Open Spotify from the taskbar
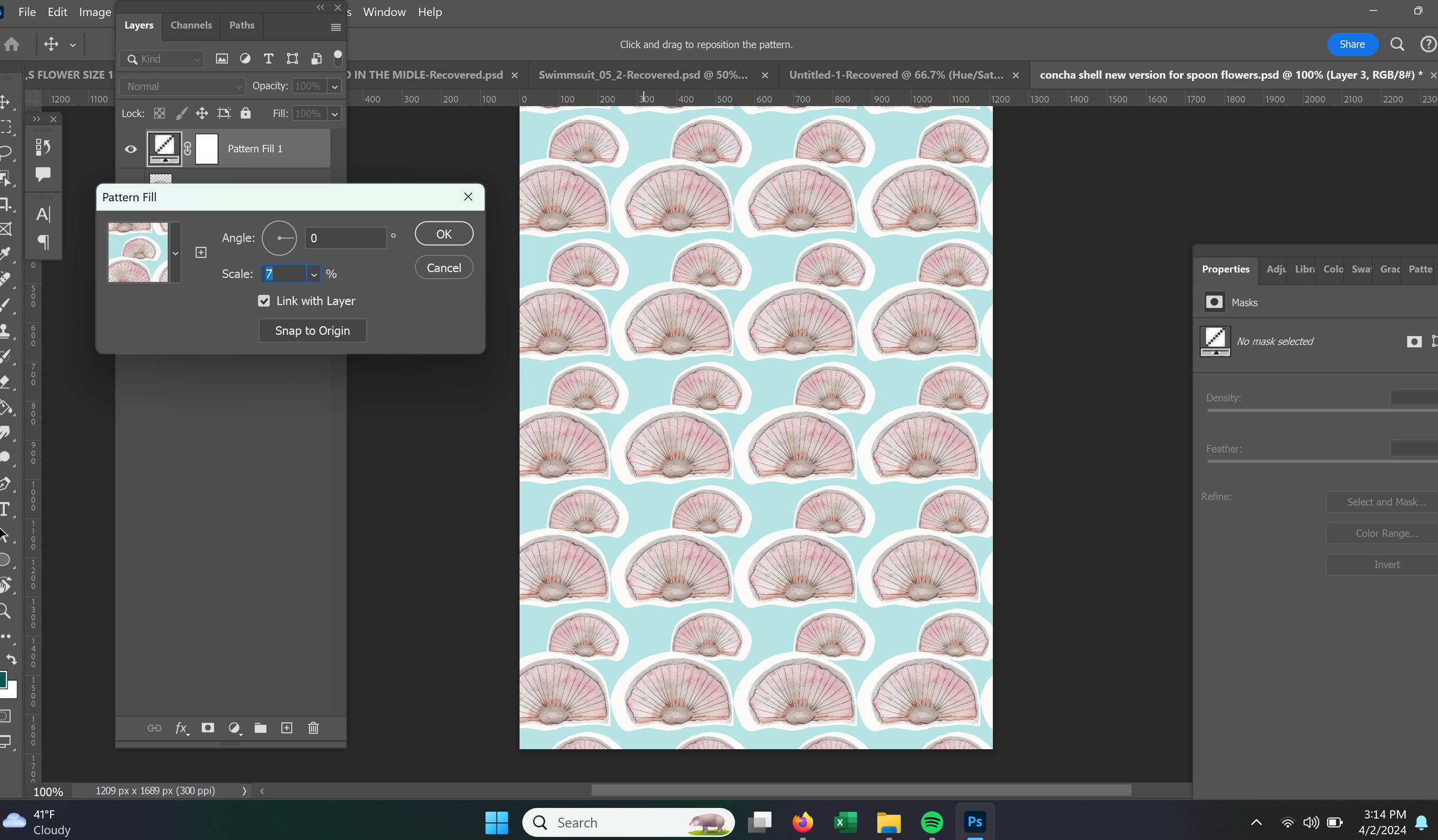 [931, 822]
